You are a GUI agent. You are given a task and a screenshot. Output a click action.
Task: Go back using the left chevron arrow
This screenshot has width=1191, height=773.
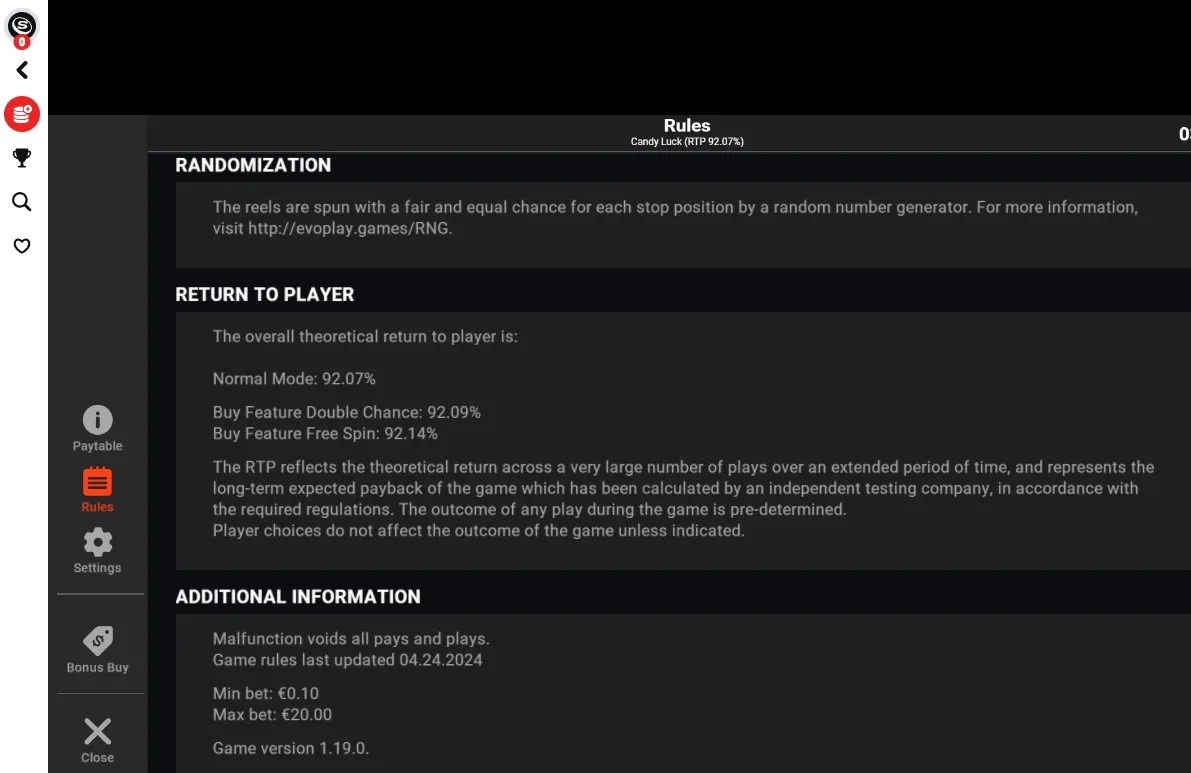pyautogui.click(x=22, y=71)
